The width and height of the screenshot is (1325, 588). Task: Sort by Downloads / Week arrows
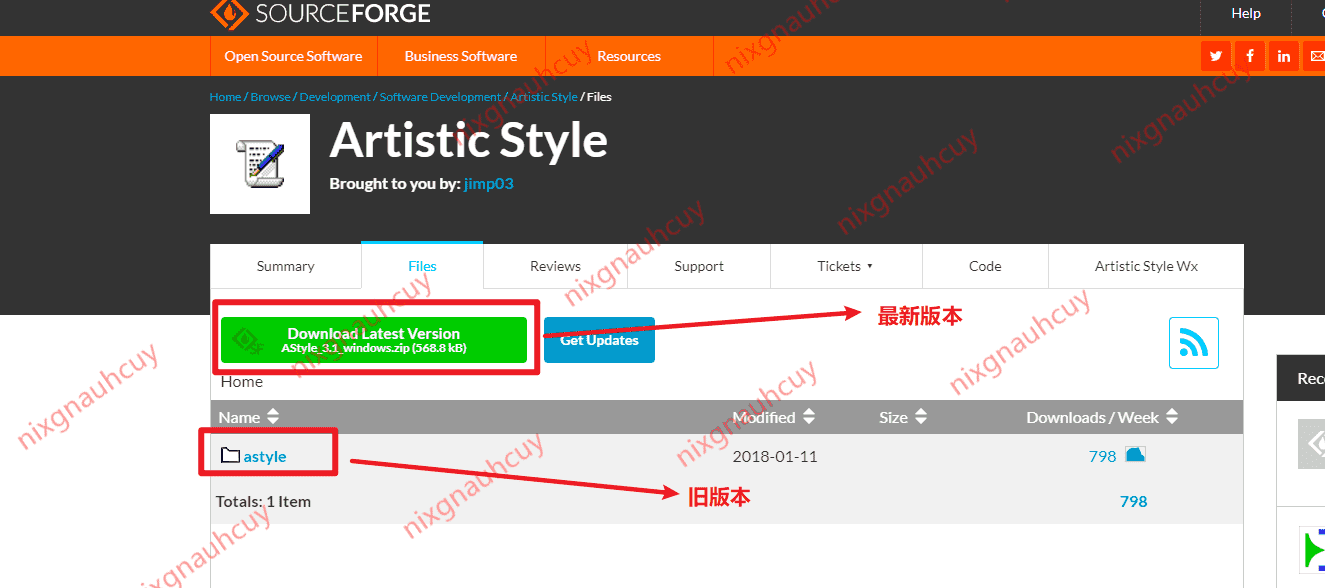[x=1172, y=417]
